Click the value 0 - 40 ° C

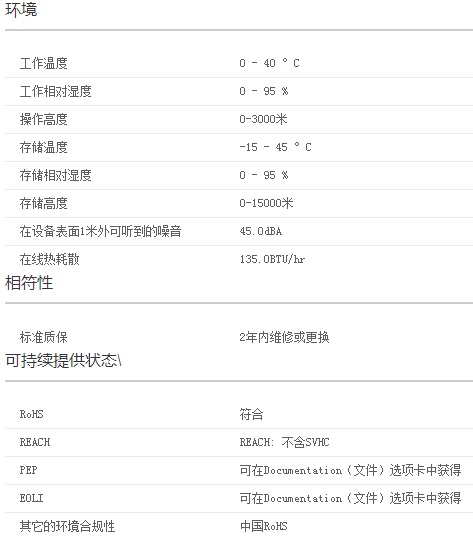(x=269, y=63)
